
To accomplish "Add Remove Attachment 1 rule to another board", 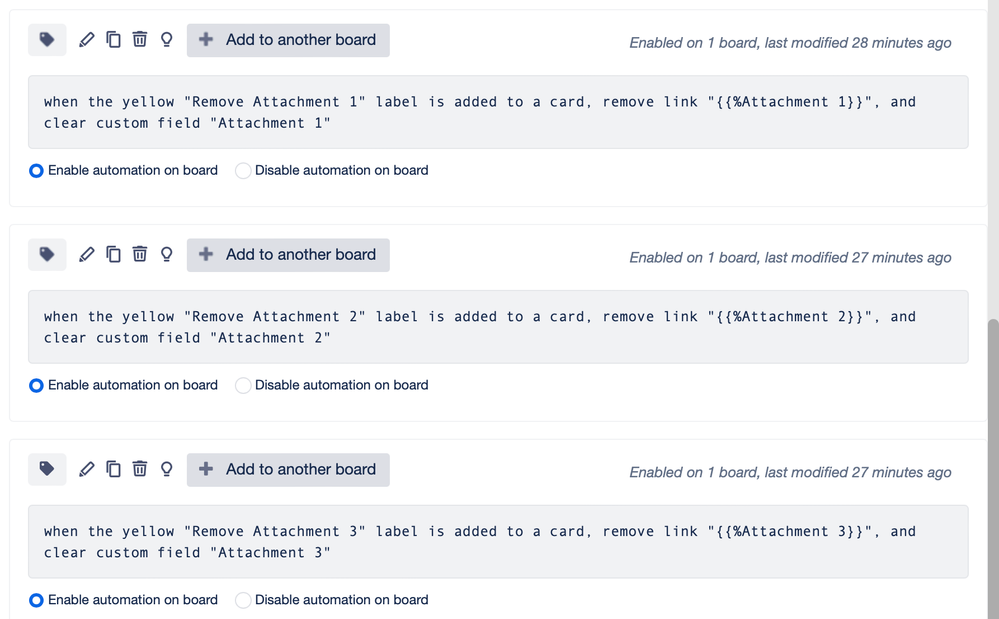I will click(288, 40).
